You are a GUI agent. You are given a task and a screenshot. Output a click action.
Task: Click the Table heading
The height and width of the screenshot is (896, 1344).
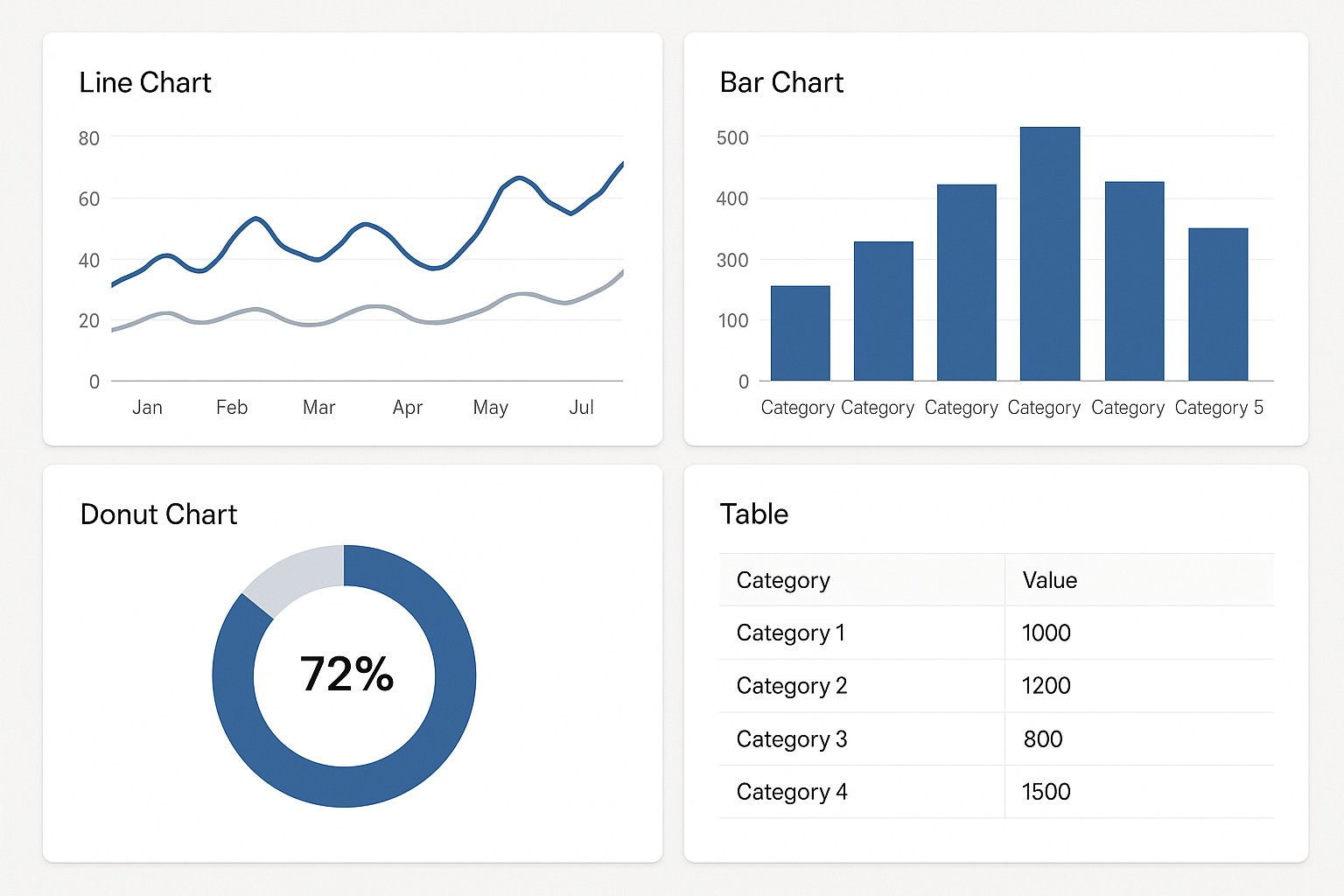point(754,514)
